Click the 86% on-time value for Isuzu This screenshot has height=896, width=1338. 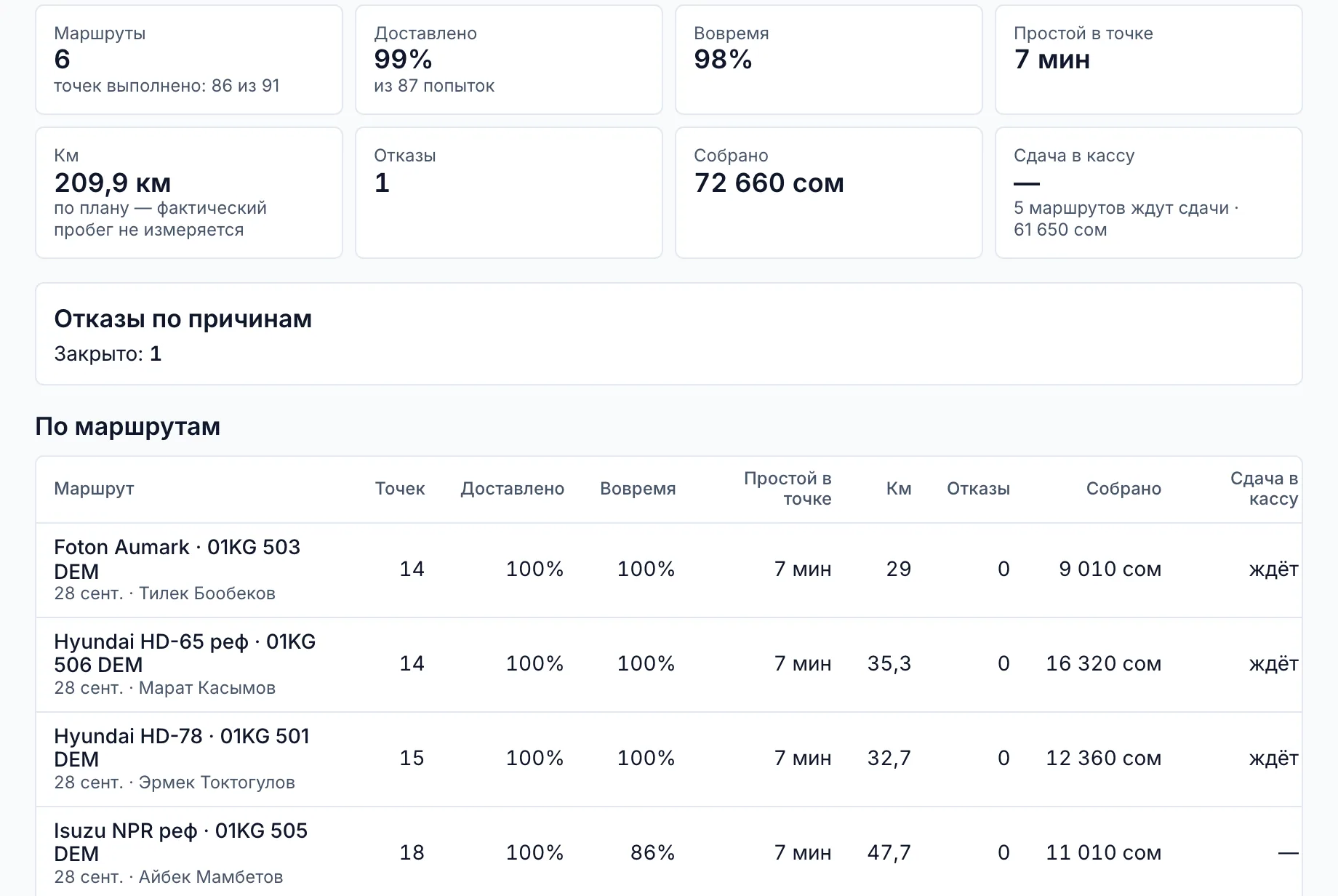click(653, 852)
